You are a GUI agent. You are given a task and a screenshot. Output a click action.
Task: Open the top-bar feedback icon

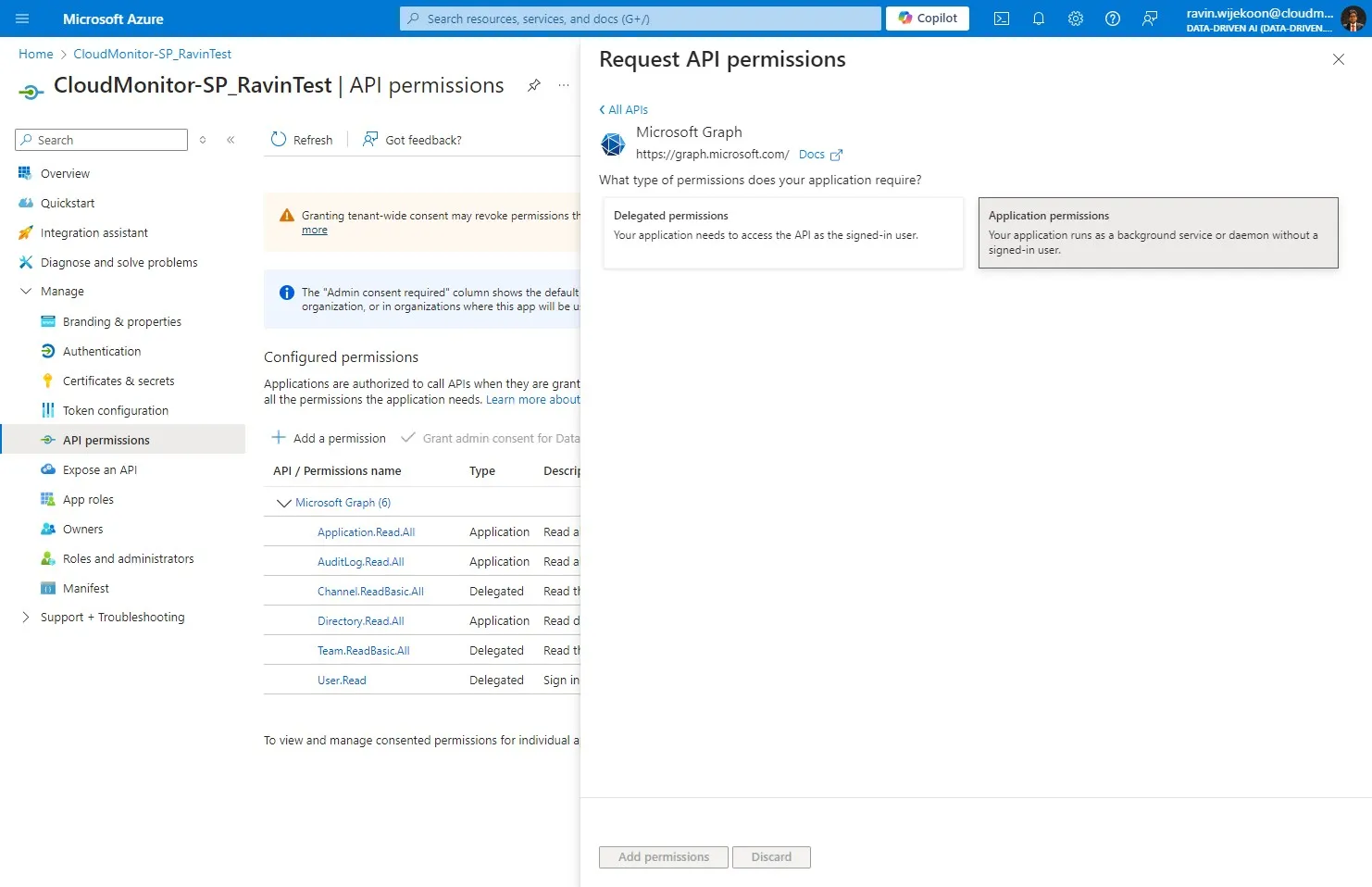point(1150,19)
